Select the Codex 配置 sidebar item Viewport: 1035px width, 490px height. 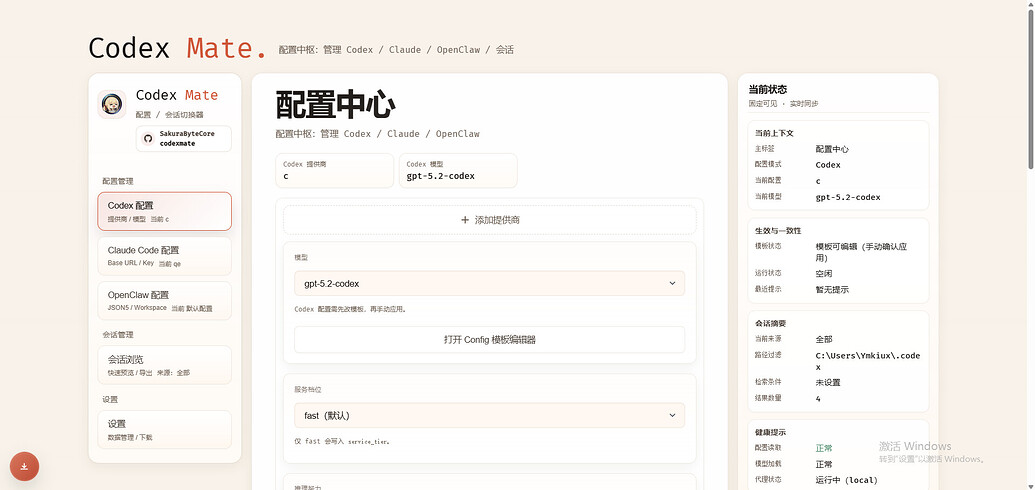pos(164,211)
